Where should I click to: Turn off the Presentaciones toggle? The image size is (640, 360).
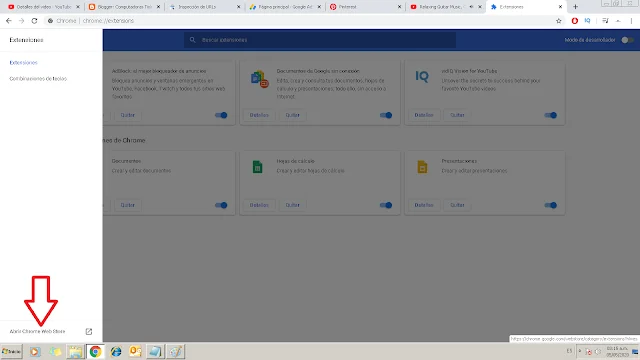(551, 205)
